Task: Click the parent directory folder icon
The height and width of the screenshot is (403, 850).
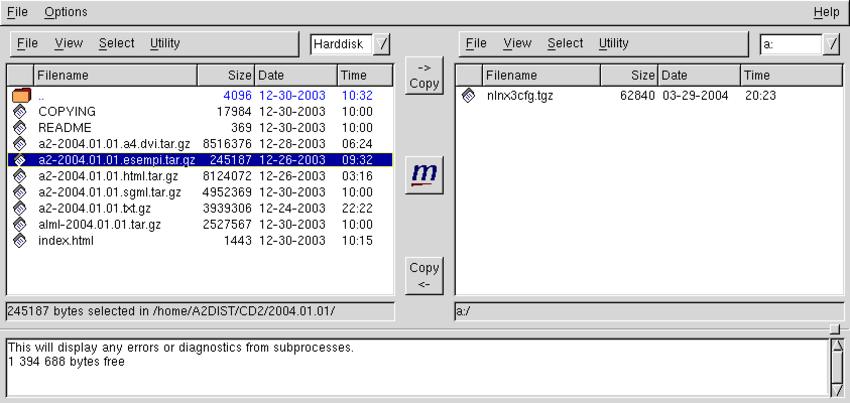Action: pos(20,96)
